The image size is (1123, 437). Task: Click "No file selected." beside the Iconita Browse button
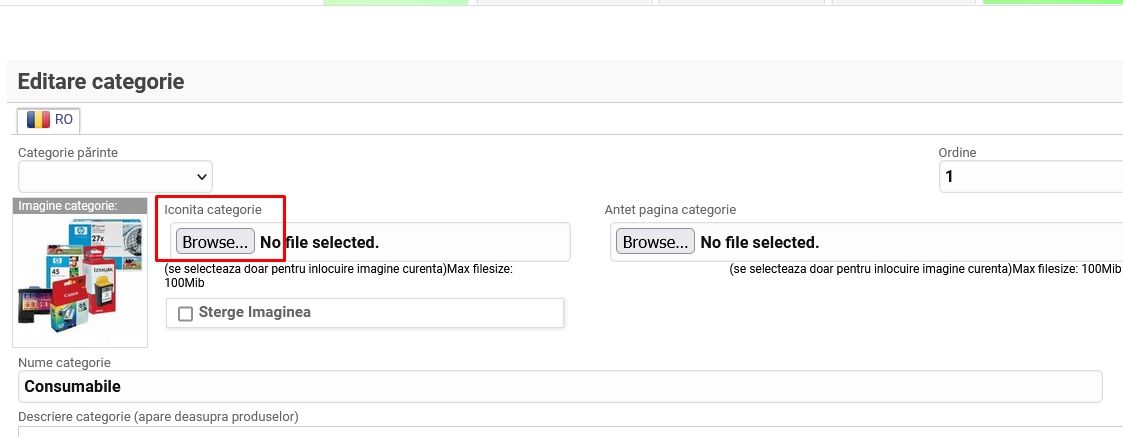(x=319, y=242)
